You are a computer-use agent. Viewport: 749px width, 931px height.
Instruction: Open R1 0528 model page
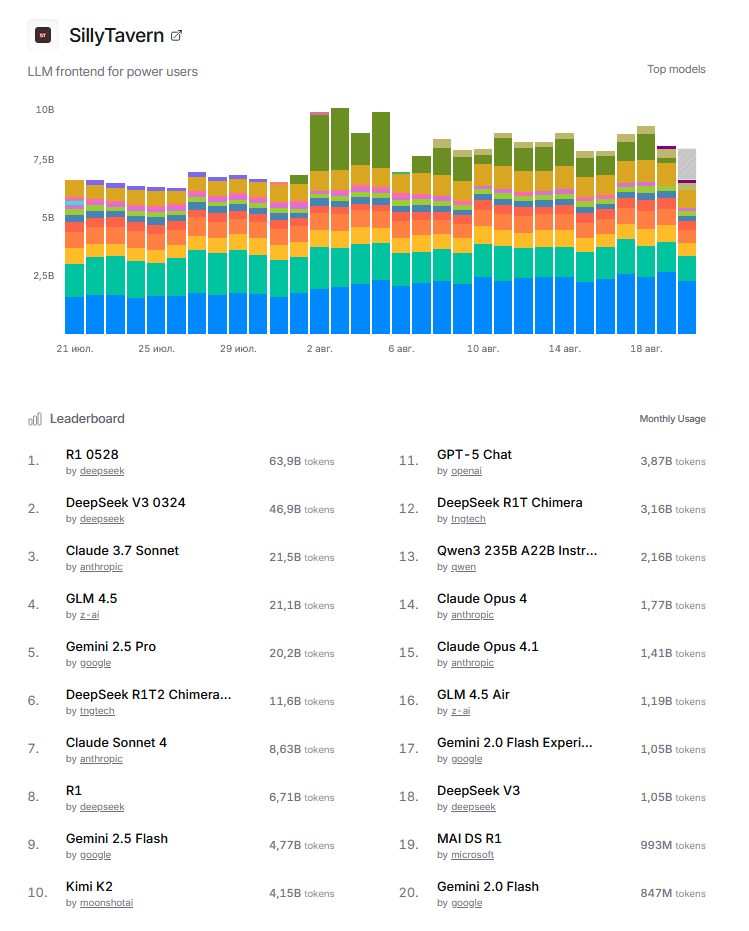pyautogui.click(x=92, y=455)
